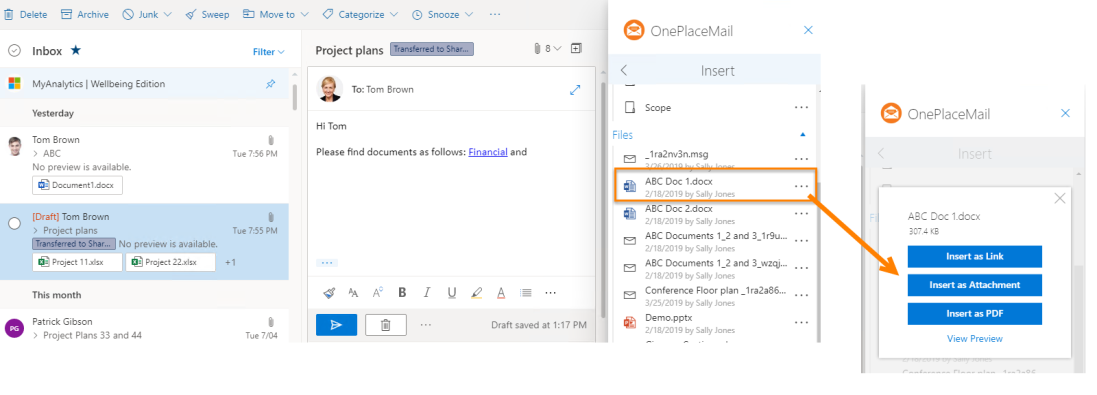Open Project 22.xlsx attachment
The image size is (1097, 395).
(x=171, y=262)
